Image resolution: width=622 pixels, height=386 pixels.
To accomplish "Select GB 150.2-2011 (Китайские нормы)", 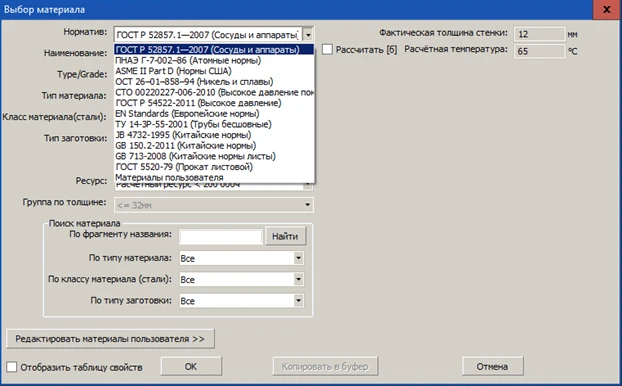I will 214,146.
